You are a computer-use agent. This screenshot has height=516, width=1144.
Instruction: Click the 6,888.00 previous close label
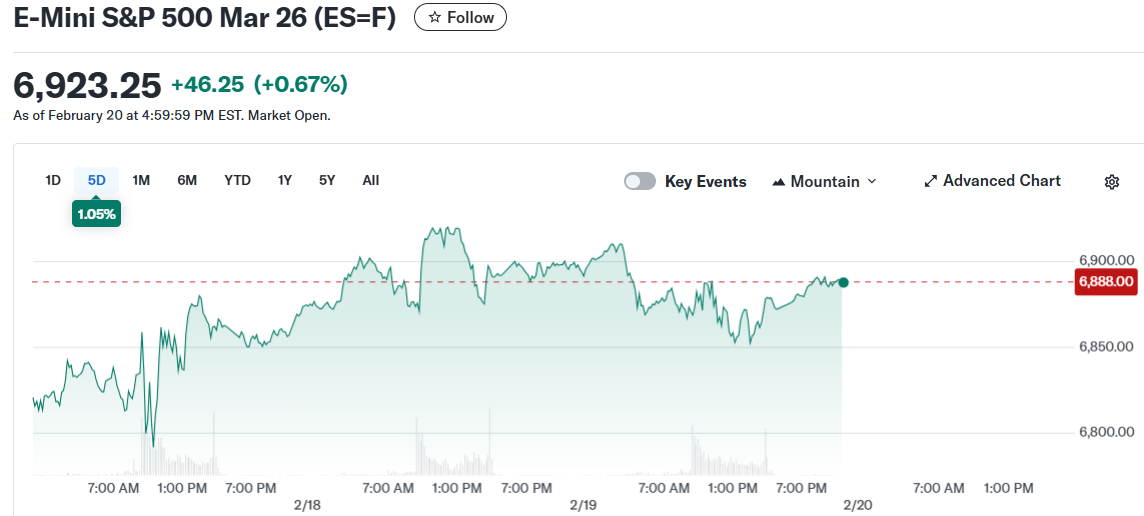(1106, 281)
